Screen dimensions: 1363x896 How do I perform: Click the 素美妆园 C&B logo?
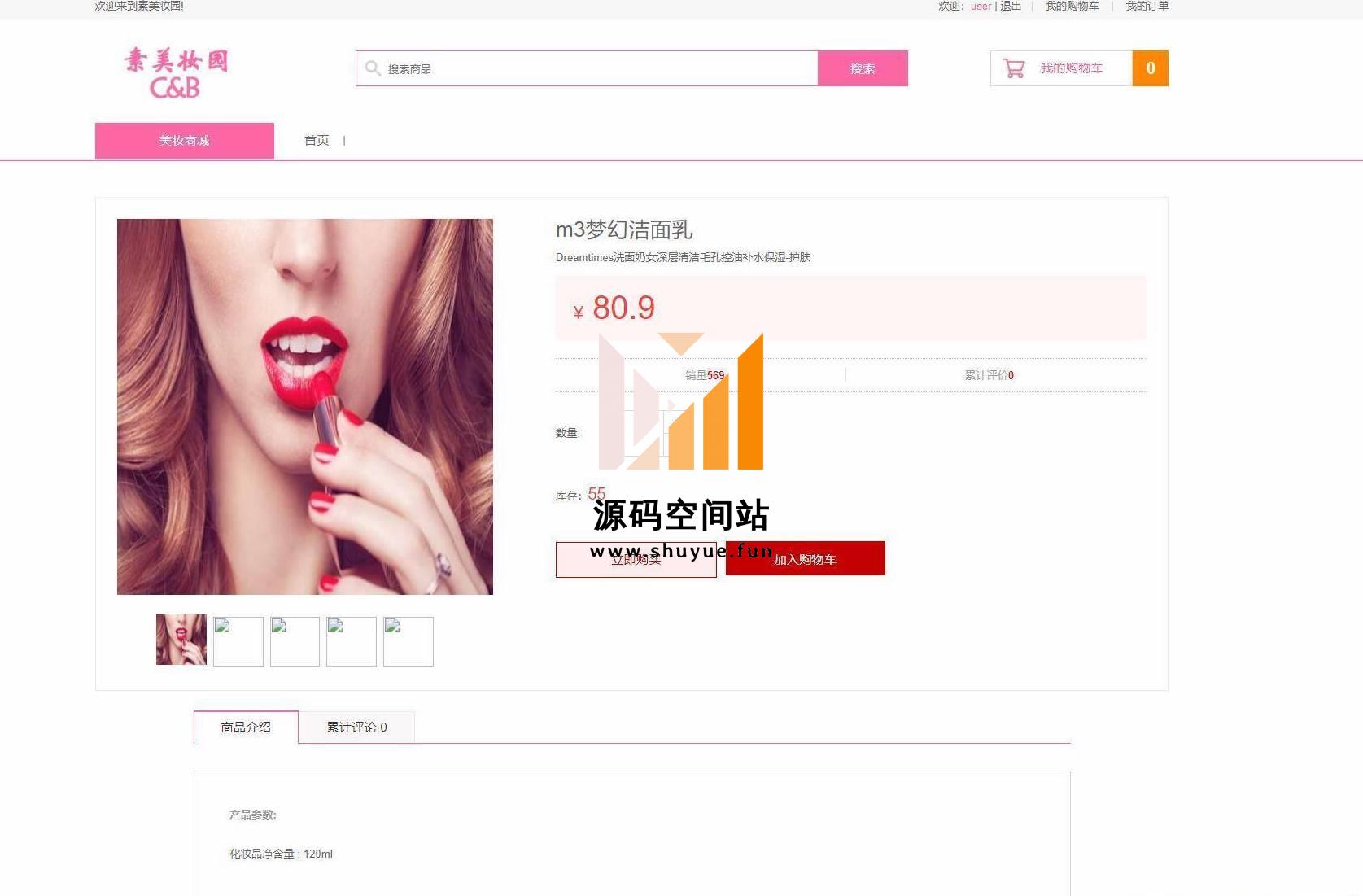point(176,73)
